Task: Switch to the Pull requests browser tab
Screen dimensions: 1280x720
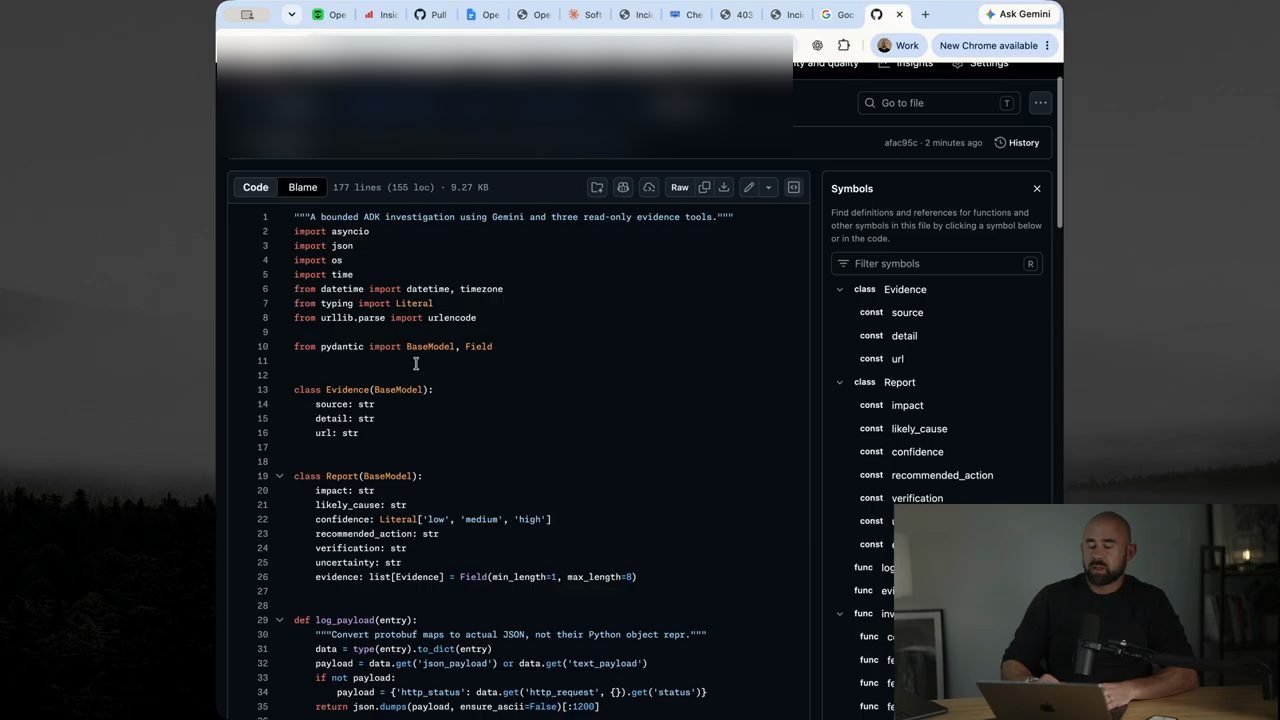Action: pyautogui.click(x=430, y=14)
